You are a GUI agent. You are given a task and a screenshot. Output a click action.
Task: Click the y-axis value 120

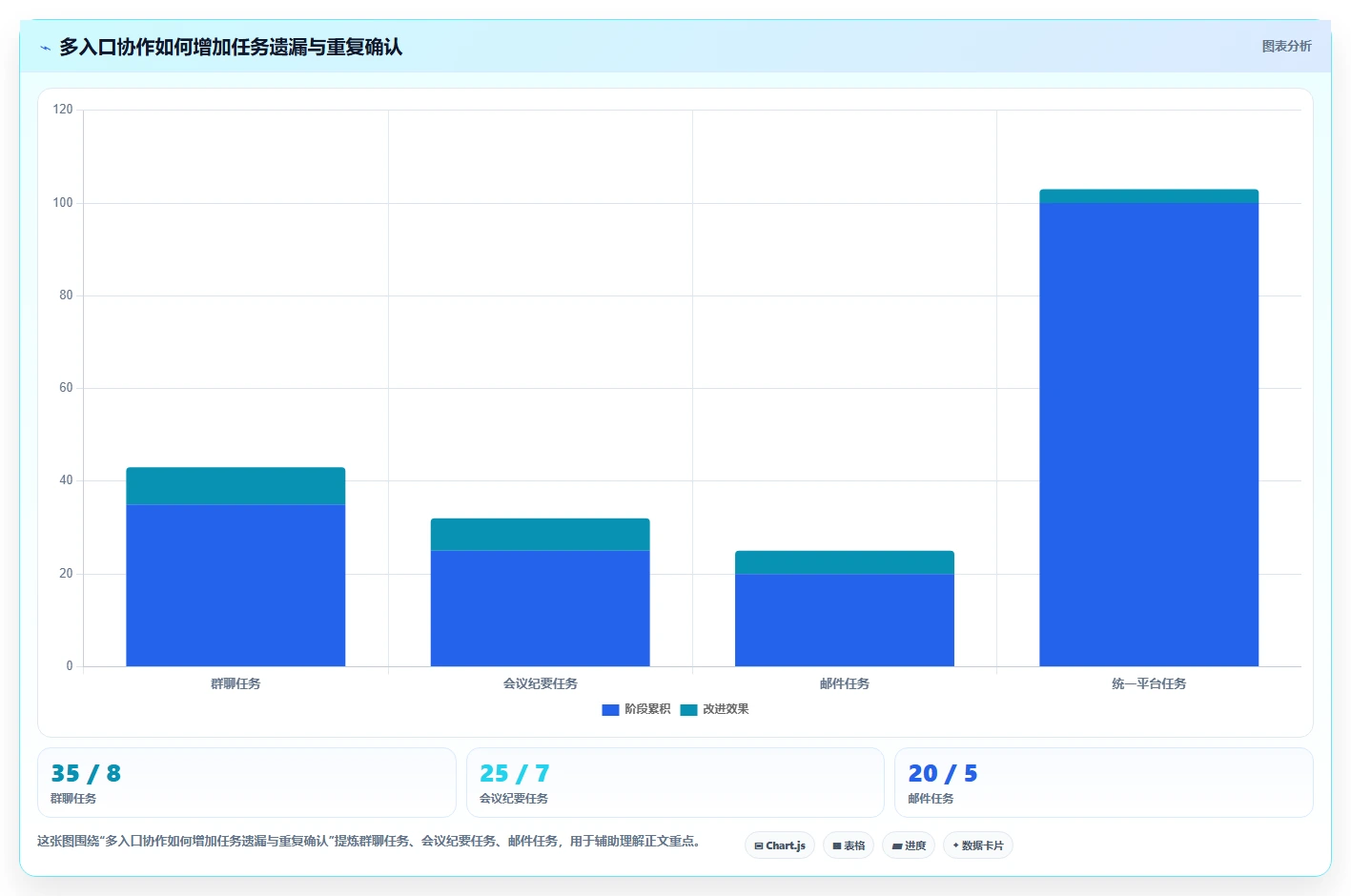(63, 110)
